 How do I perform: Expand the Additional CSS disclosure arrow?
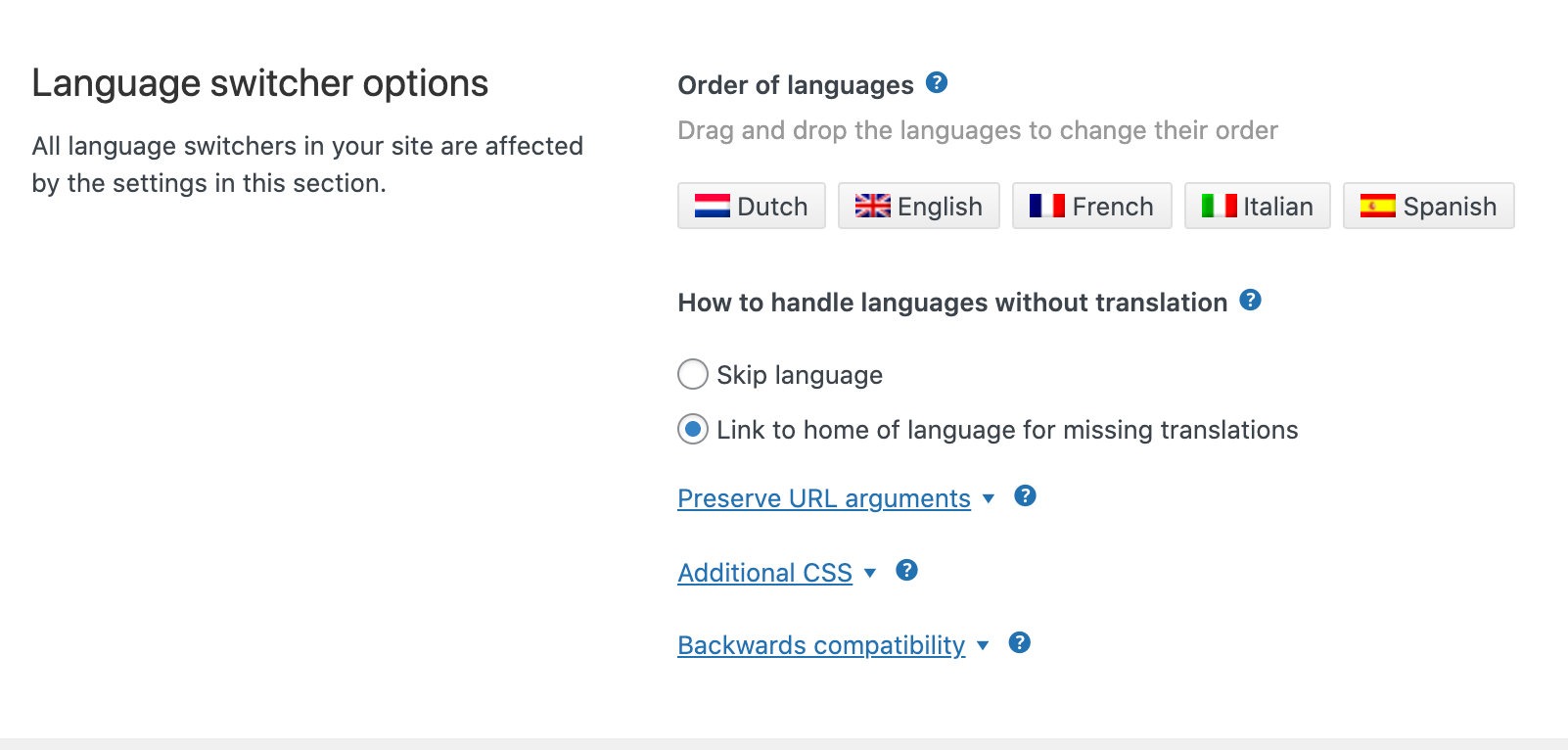coord(870,573)
